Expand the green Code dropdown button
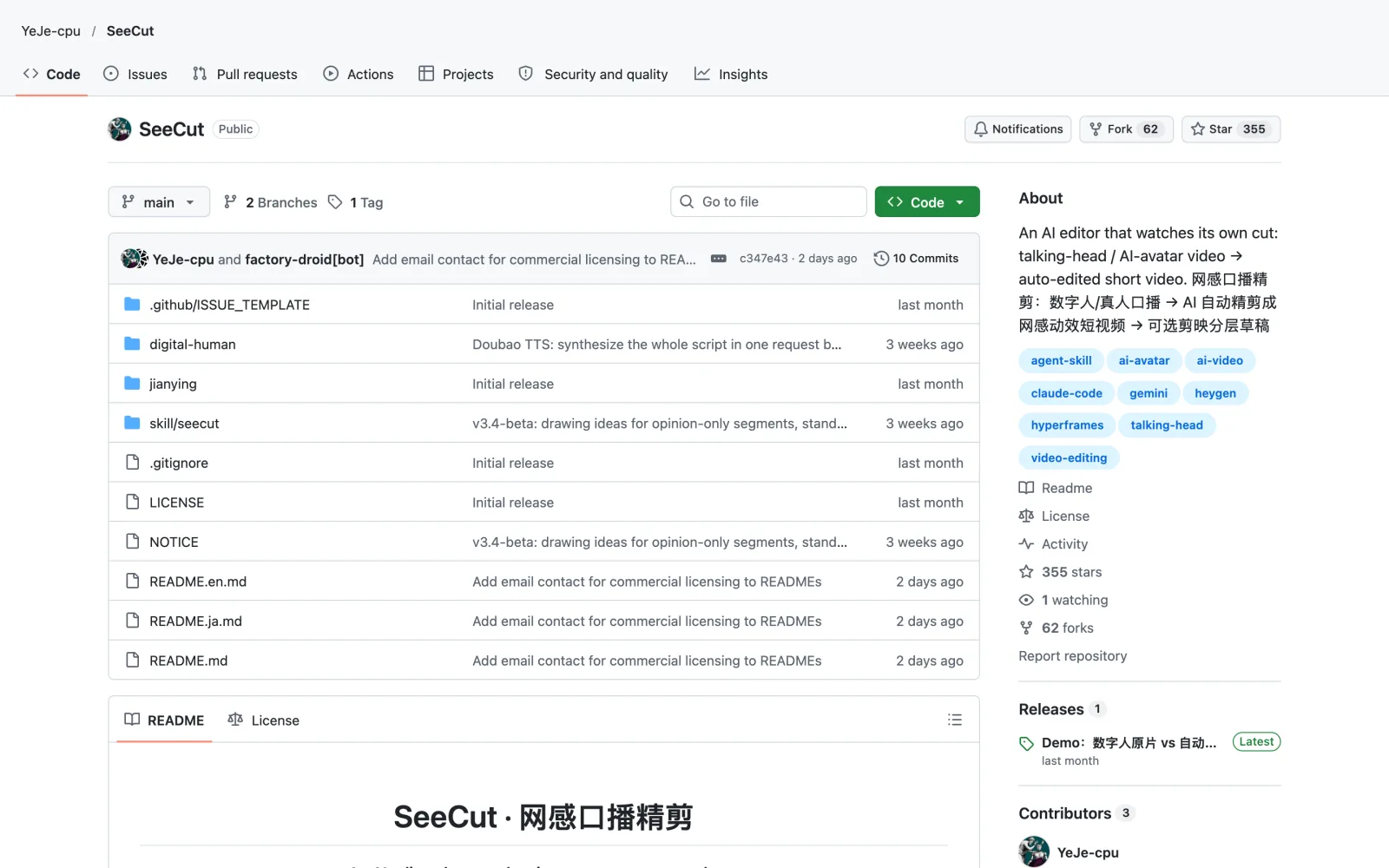Screen dimensions: 1389x868 tap(927, 201)
